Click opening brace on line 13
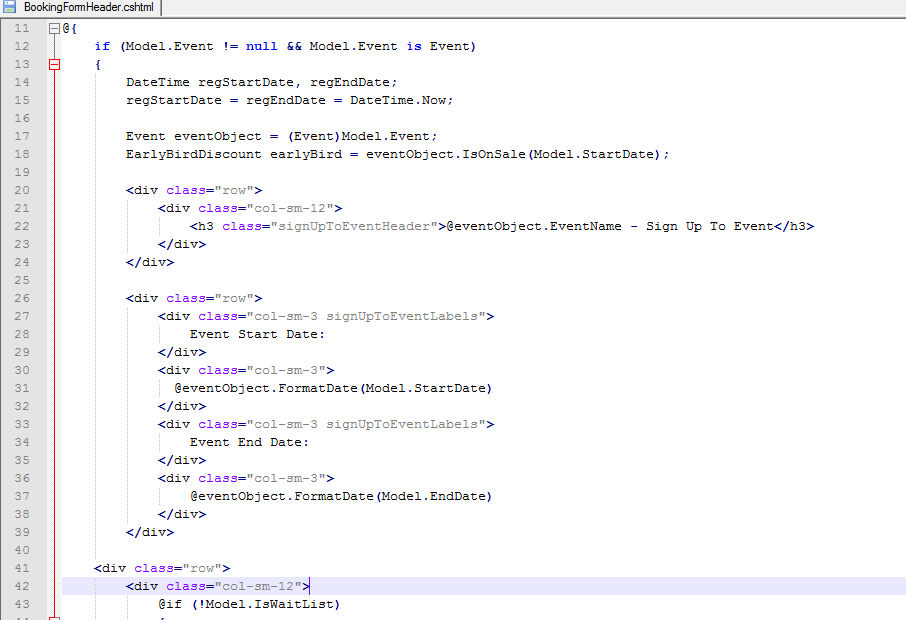 tap(98, 64)
